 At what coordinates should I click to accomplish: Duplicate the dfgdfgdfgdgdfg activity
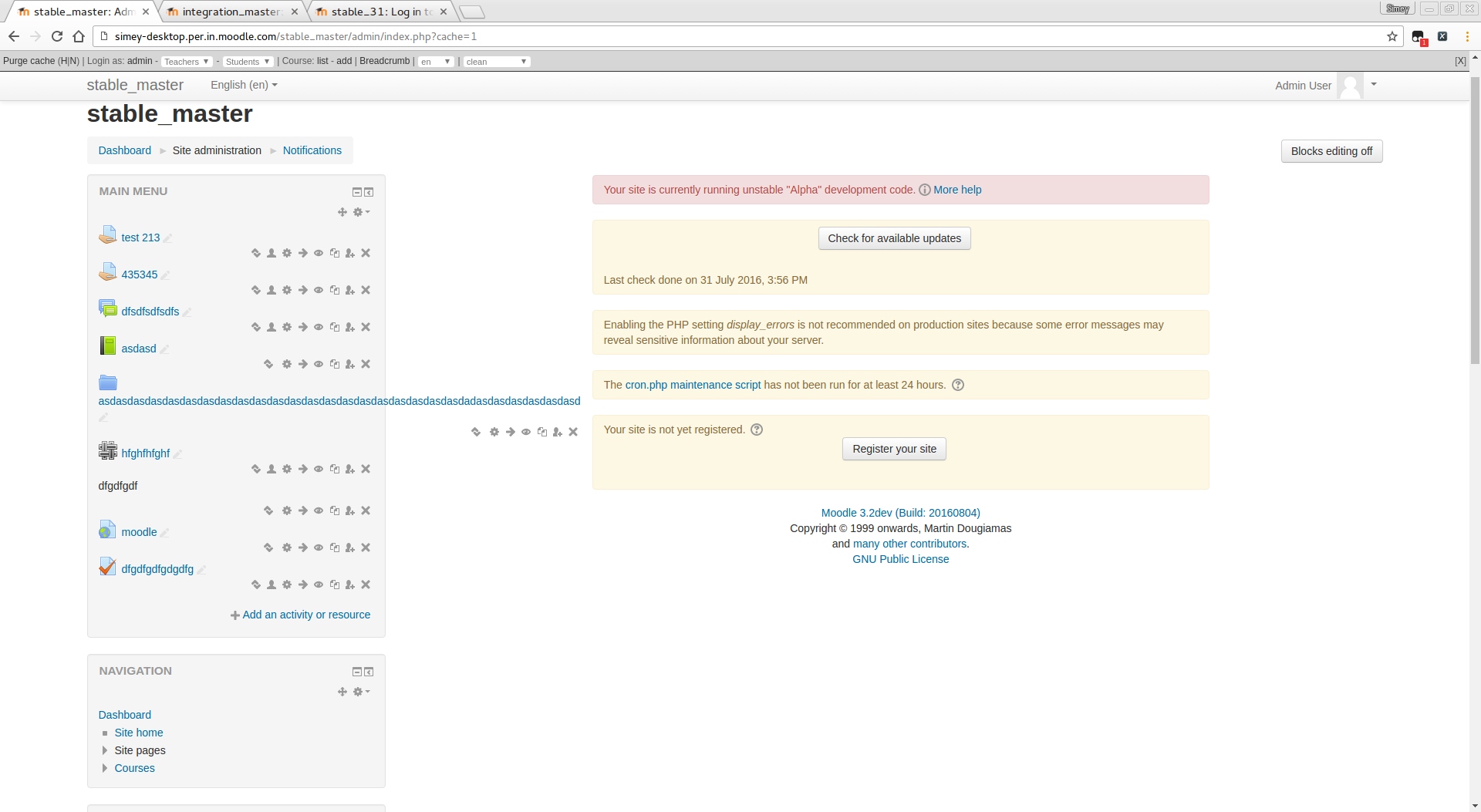point(335,585)
